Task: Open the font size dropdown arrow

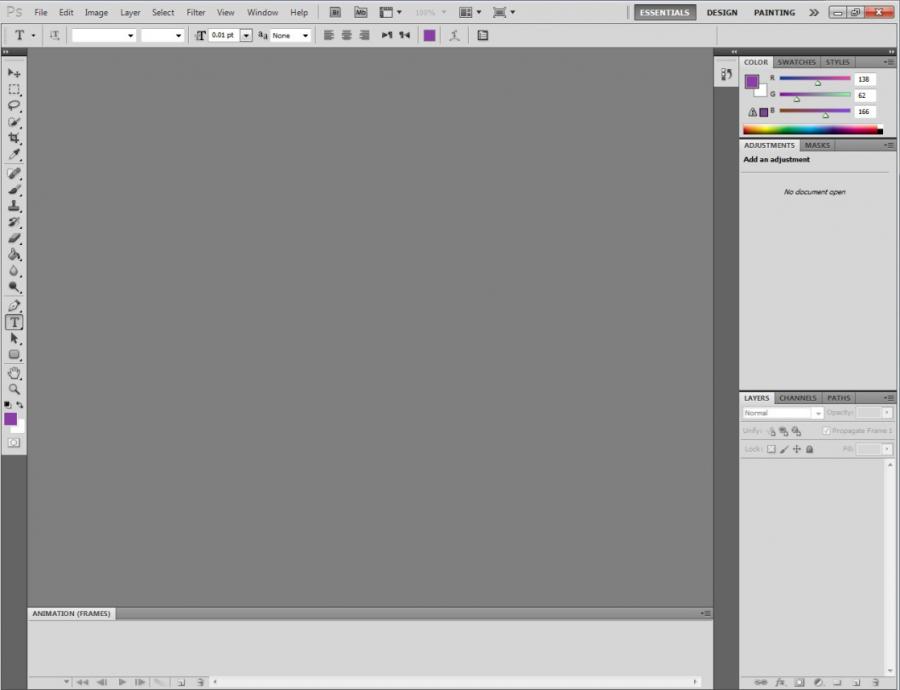Action: [x=246, y=36]
